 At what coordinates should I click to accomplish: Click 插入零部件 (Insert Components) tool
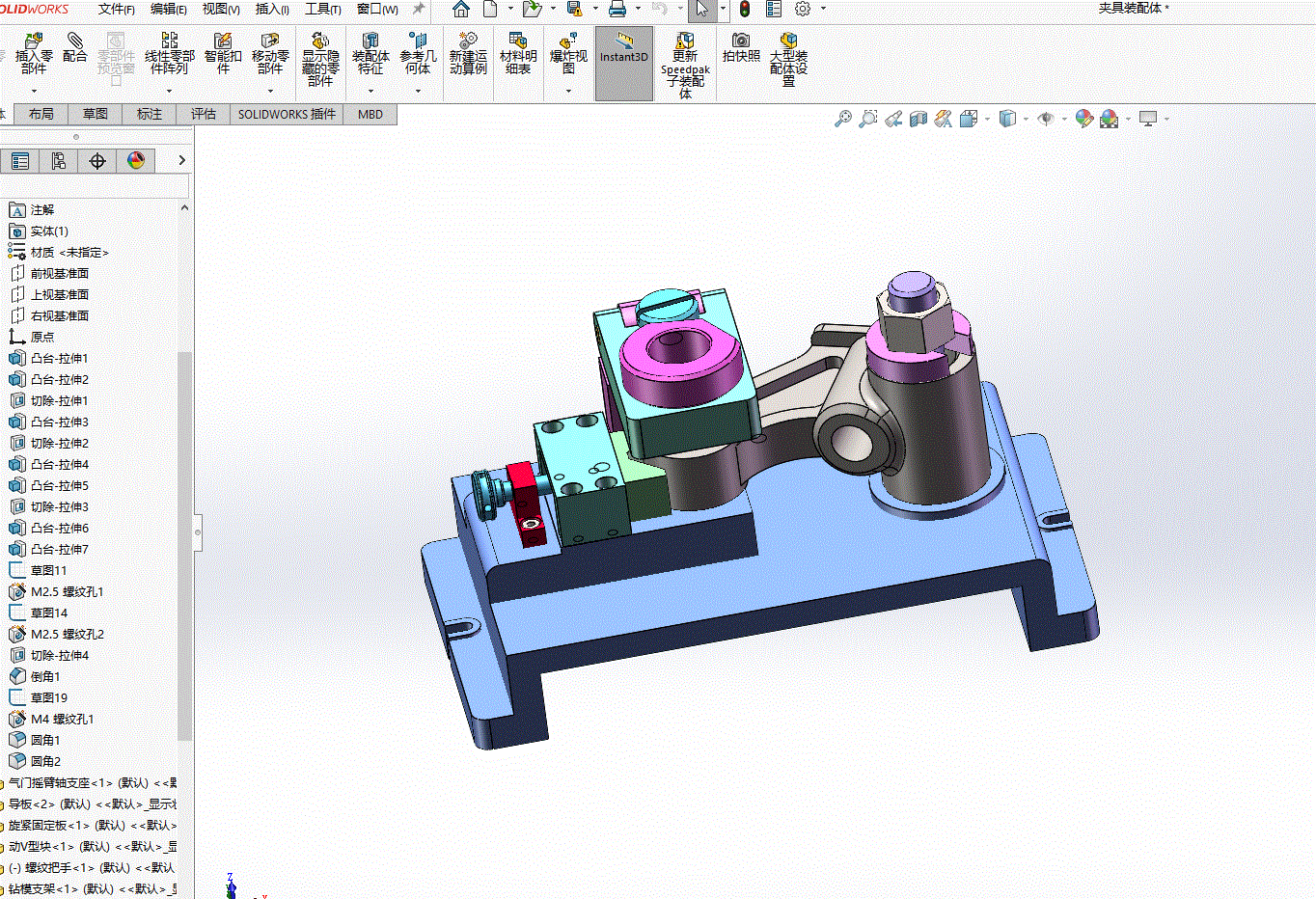tap(34, 53)
